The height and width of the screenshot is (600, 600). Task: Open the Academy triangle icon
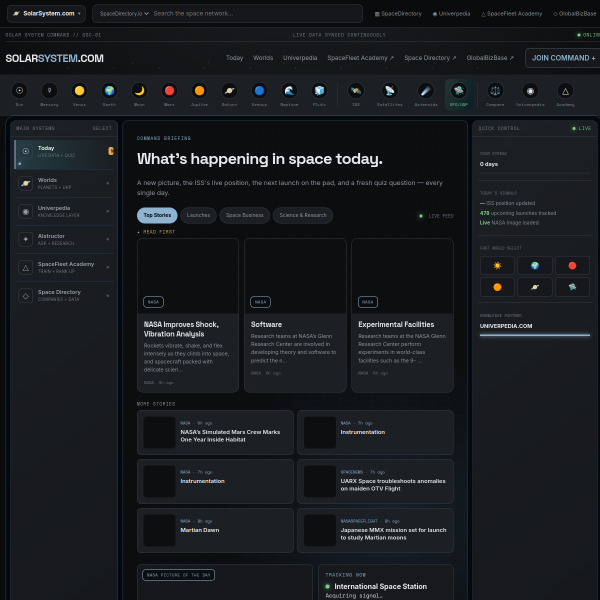click(x=565, y=94)
